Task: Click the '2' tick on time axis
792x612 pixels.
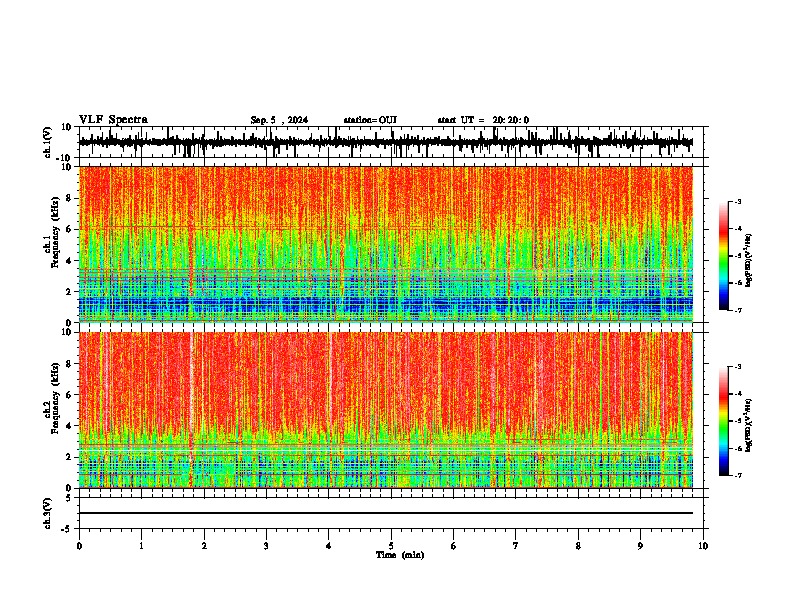Action: point(204,546)
